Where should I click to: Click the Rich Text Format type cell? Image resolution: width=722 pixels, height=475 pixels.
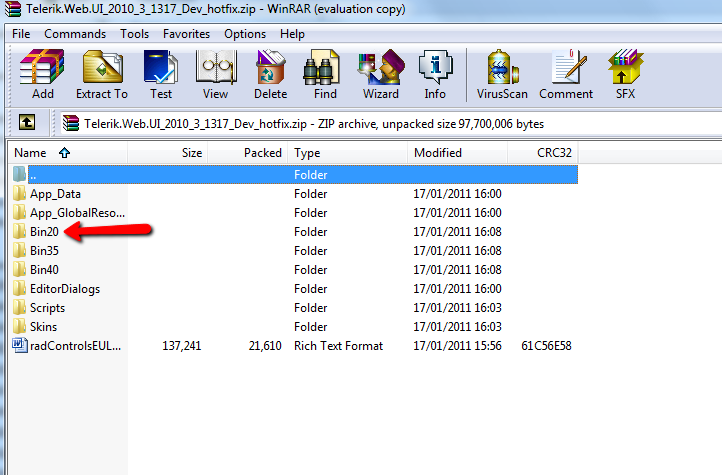[x=338, y=346]
